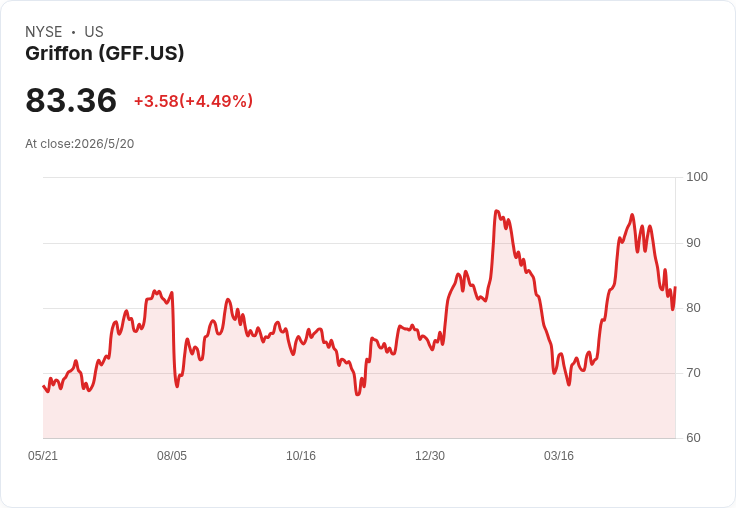Click the 05/21 date axis label

pyautogui.click(x=43, y=455)
